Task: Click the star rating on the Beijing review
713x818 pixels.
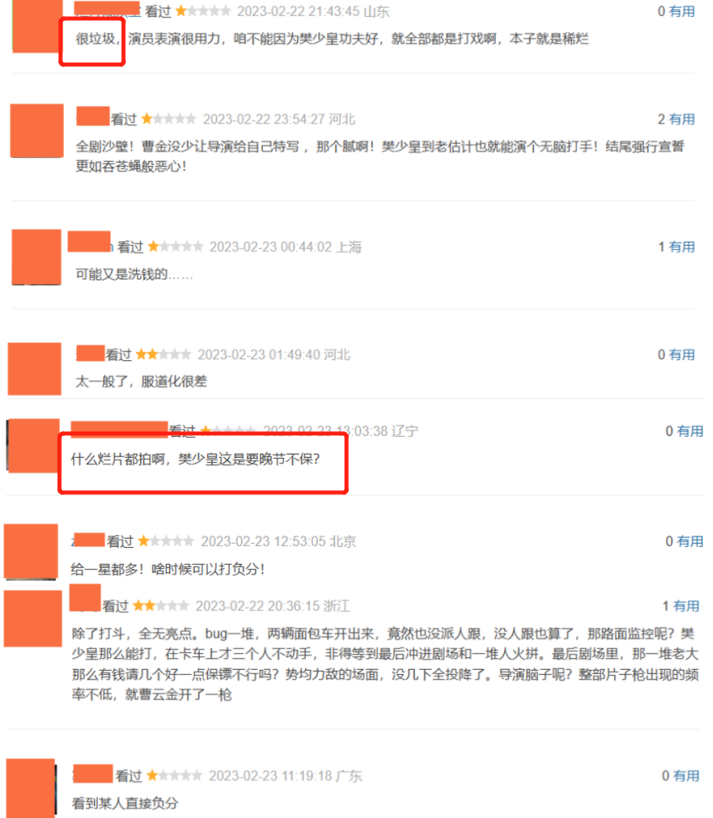Action: [x=166, y=541]
